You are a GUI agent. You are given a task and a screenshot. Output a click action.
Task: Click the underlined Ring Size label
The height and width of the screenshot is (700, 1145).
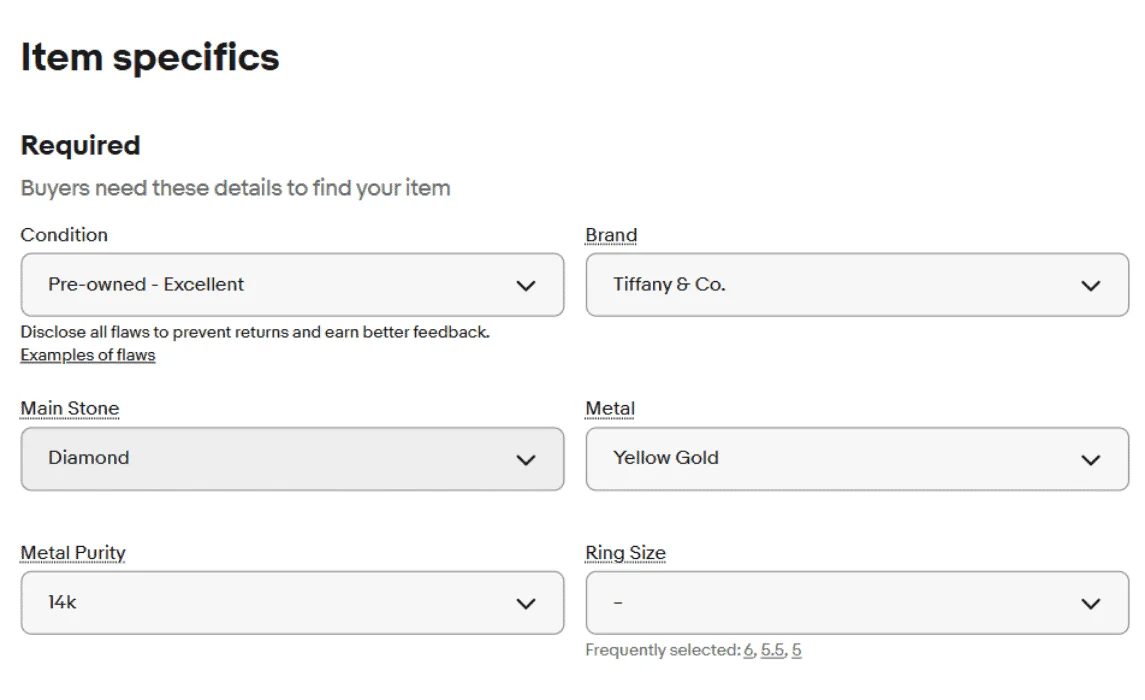click(625, 553)
